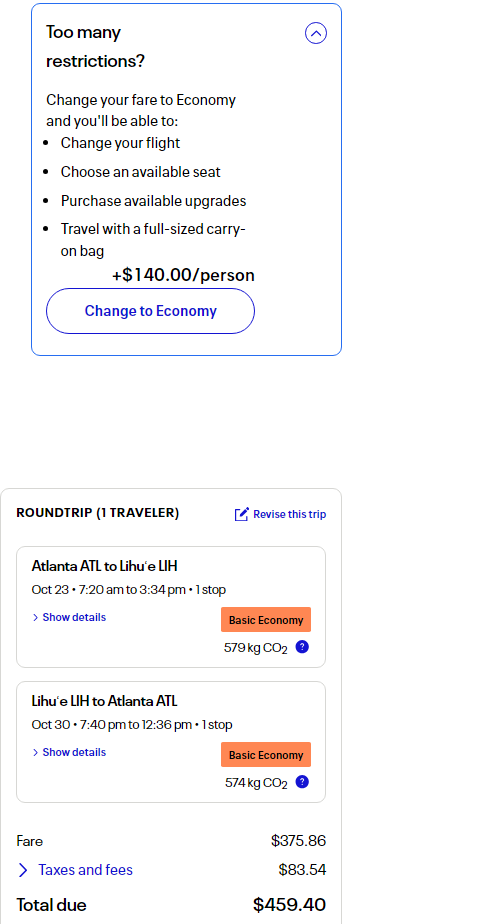Expand Show details for Lihu'e to Atlanta flight
This screenshot has height=924, width=500.
(69, 753)
